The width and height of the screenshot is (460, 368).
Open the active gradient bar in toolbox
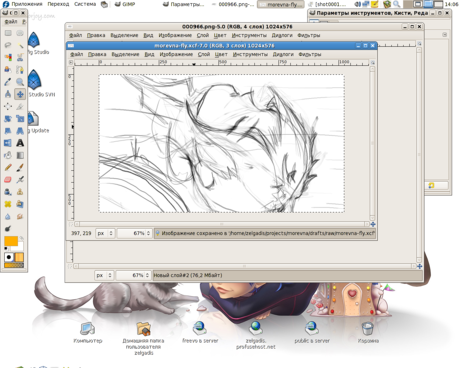(x=14, y=265)
